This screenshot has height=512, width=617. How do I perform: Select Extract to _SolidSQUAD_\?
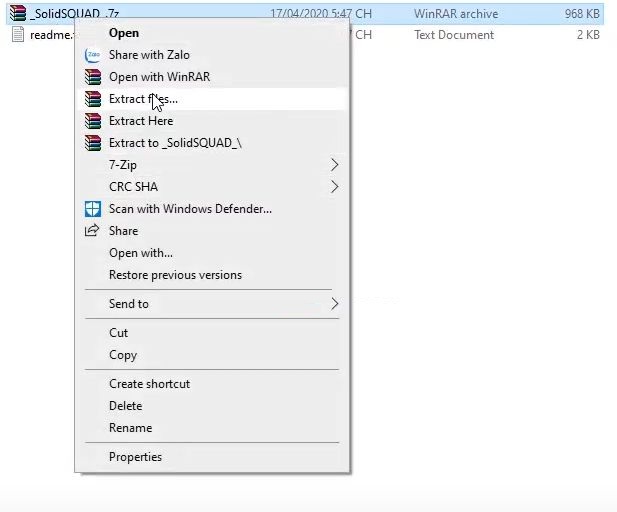click(x=211, y=143)
